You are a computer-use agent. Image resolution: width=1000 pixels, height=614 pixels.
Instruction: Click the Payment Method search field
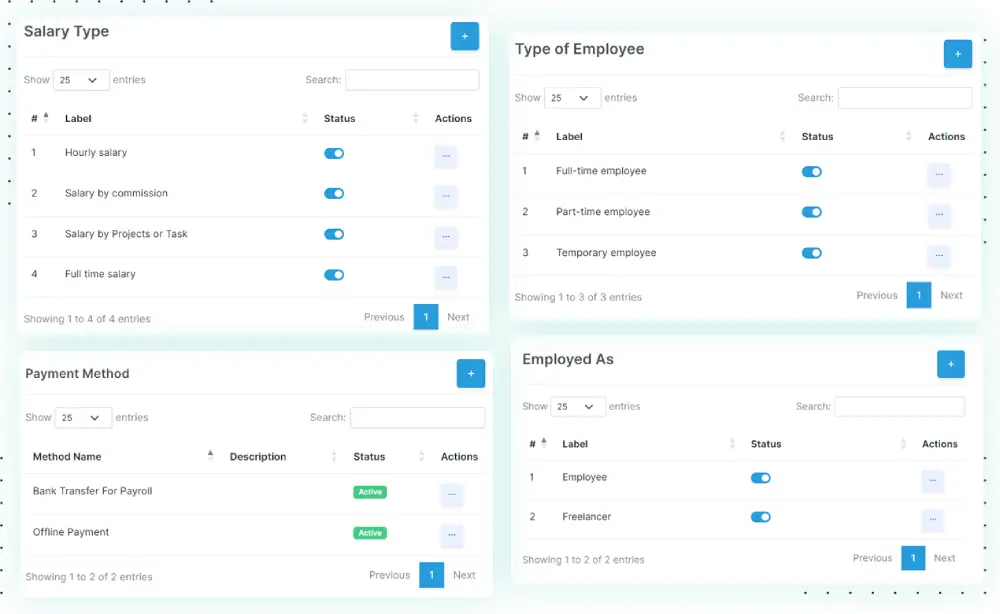click(x=417, y=417)
